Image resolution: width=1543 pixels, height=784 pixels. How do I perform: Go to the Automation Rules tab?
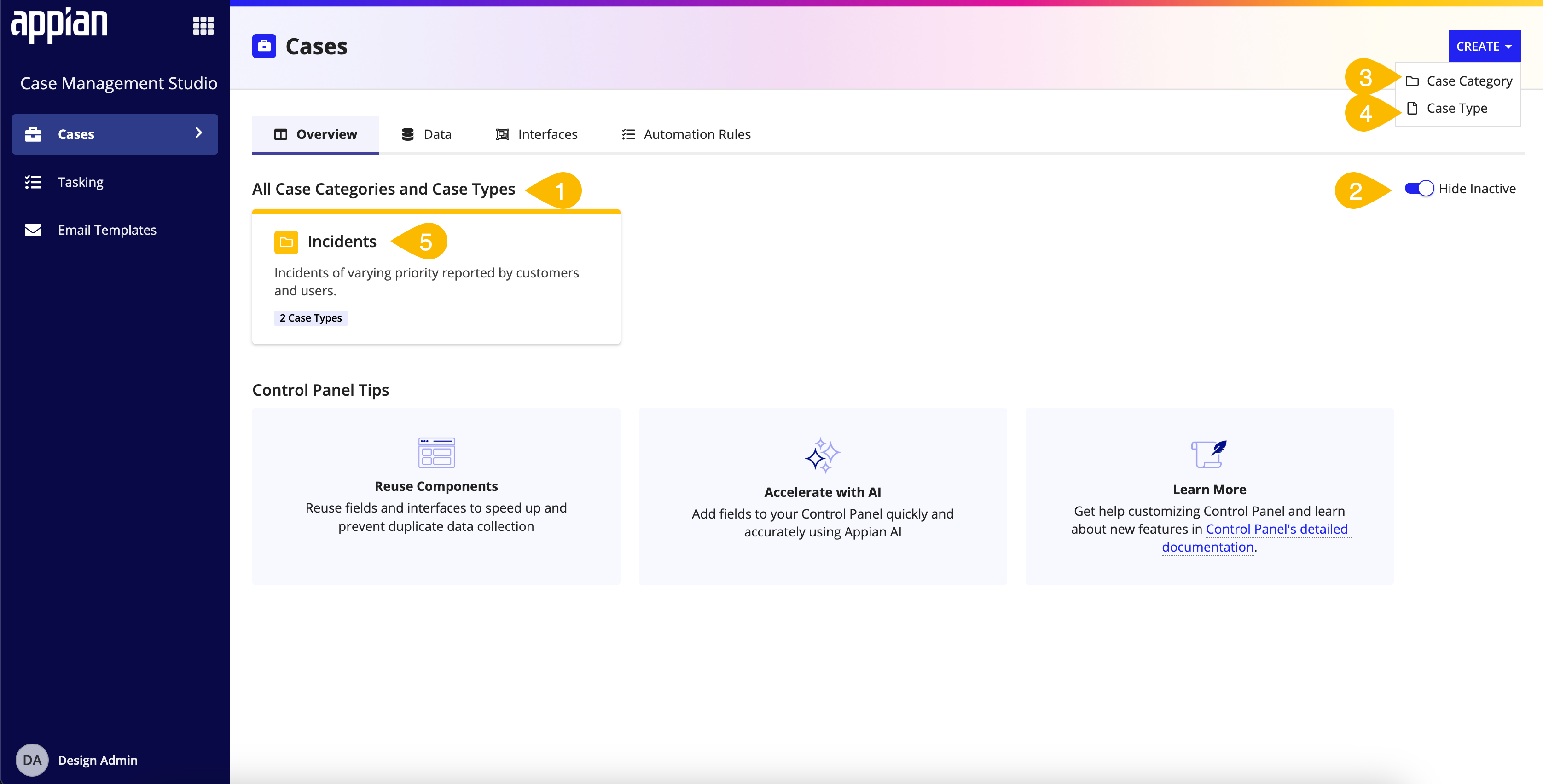pyautogui.click(x=686, y=134)
